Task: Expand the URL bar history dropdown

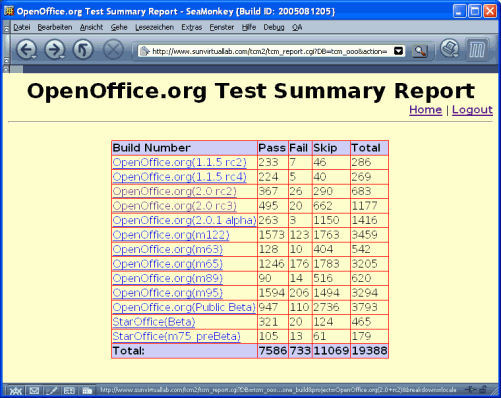Action: click(398, 51)
